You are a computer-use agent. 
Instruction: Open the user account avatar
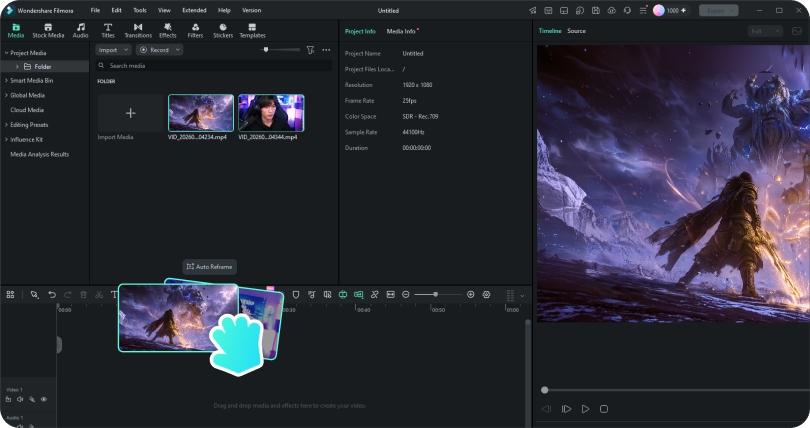point(659,10)
